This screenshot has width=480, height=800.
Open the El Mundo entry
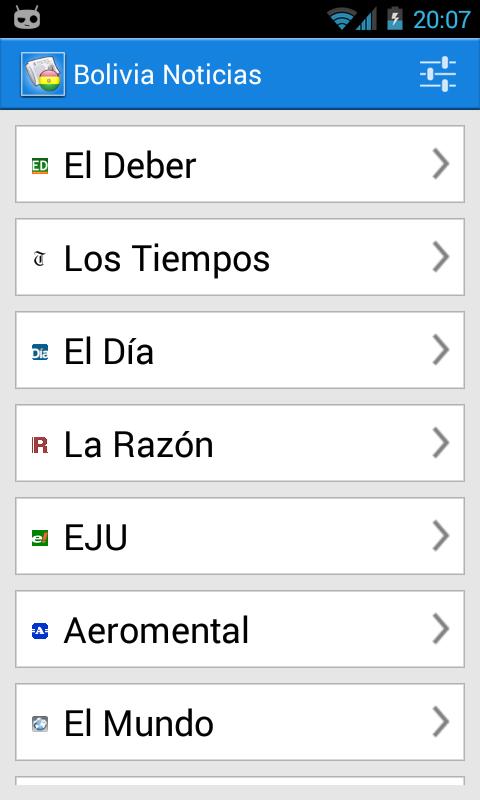[x=240, y=722]
